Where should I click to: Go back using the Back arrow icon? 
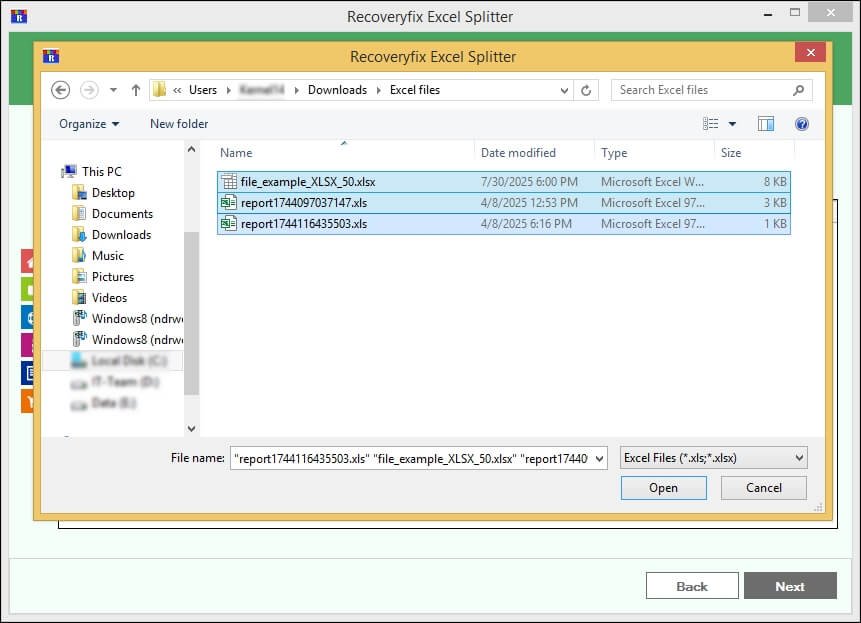[x=60, y=90]
